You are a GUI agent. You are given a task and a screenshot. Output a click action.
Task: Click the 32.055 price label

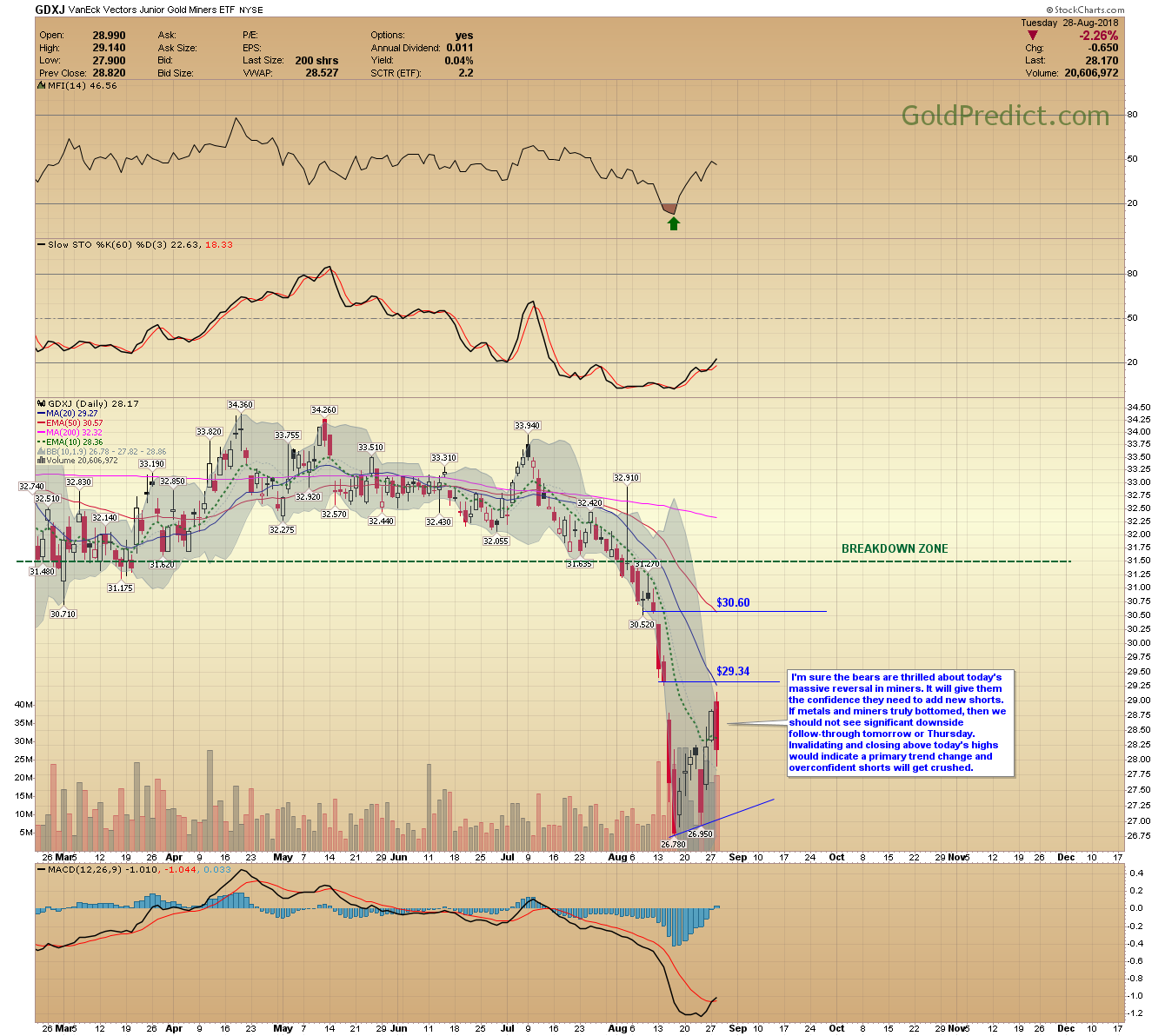496,541
